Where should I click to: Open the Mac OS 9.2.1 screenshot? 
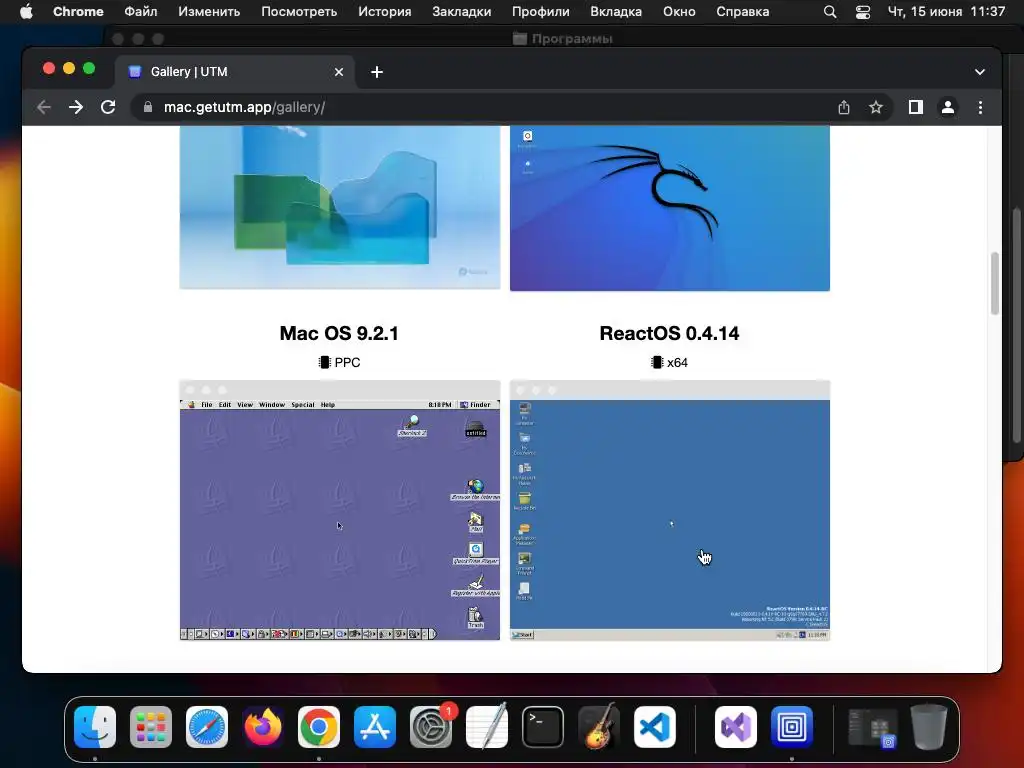point(340,510)
